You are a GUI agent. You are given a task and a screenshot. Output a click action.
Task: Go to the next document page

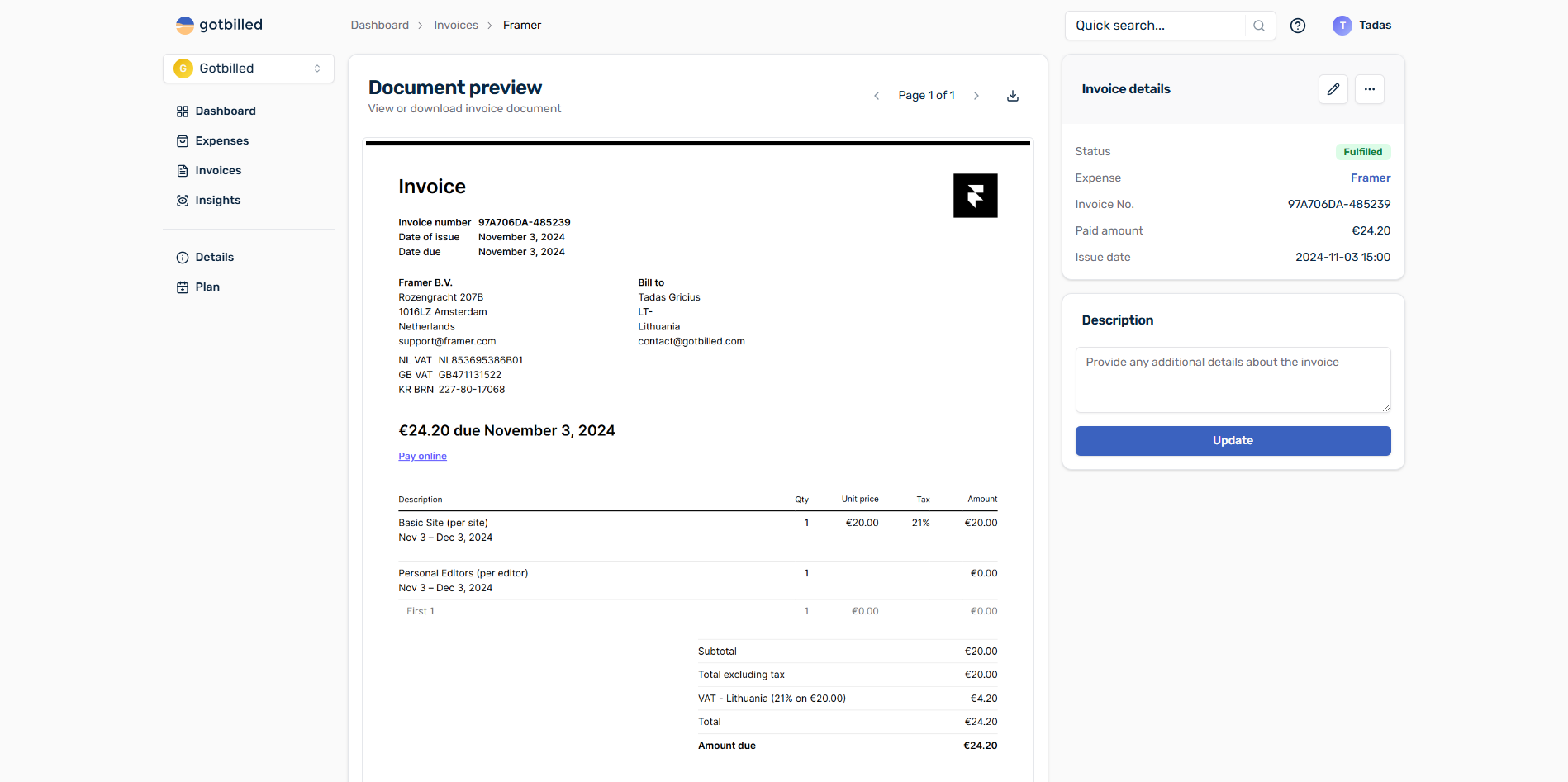point(976,96)
